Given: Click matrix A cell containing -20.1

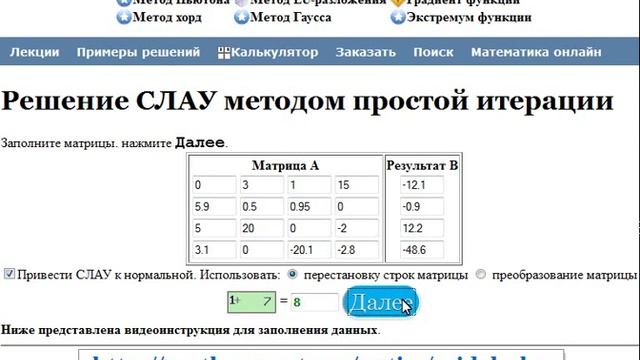Looking at the screenshot, I should pos(309,250).
